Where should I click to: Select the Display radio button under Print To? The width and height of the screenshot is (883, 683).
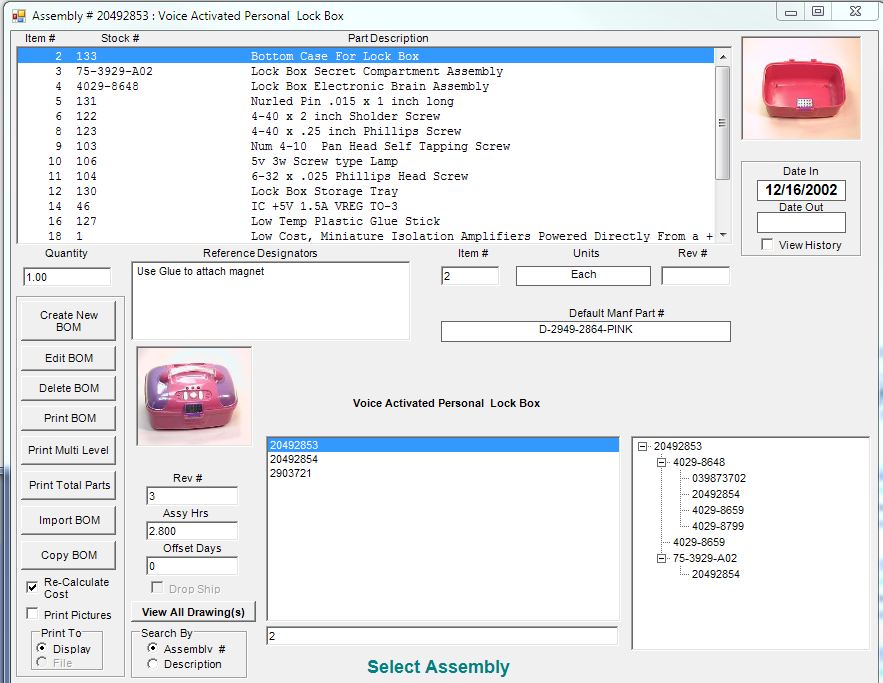(41, 648)
